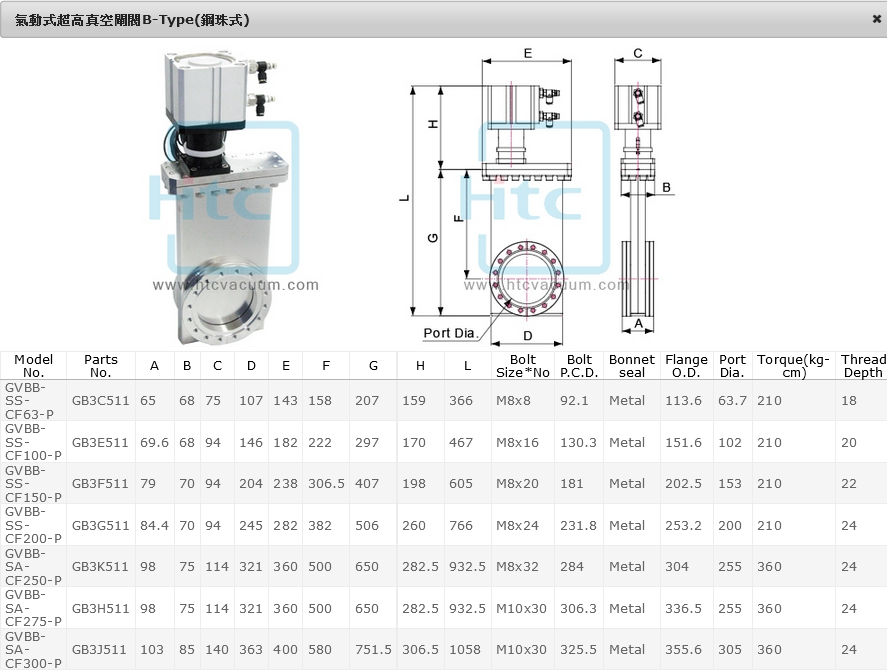The height and width of the screenshot is (671, 887).
Task: Select the GVBB-SS-CF100-P model cell
Action: 33,442
